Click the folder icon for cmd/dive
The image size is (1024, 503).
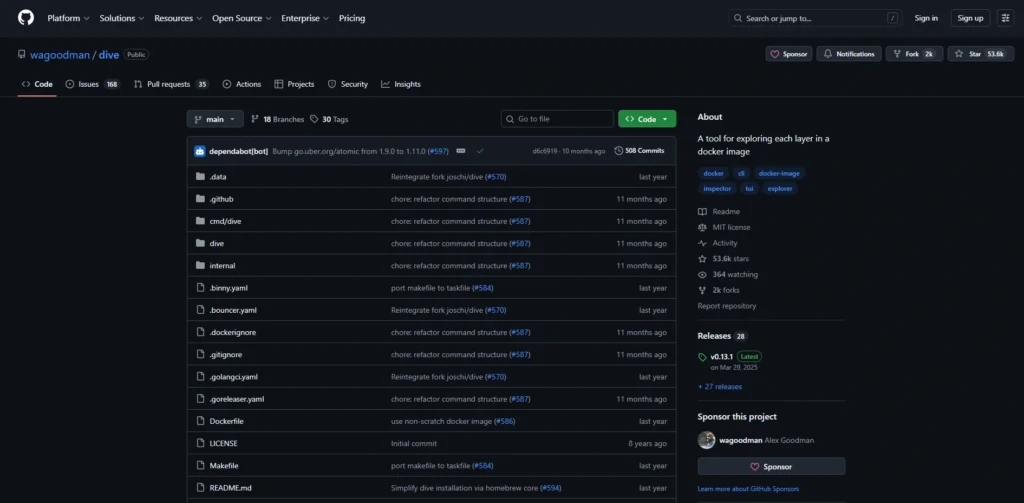(x=200, y=221)
